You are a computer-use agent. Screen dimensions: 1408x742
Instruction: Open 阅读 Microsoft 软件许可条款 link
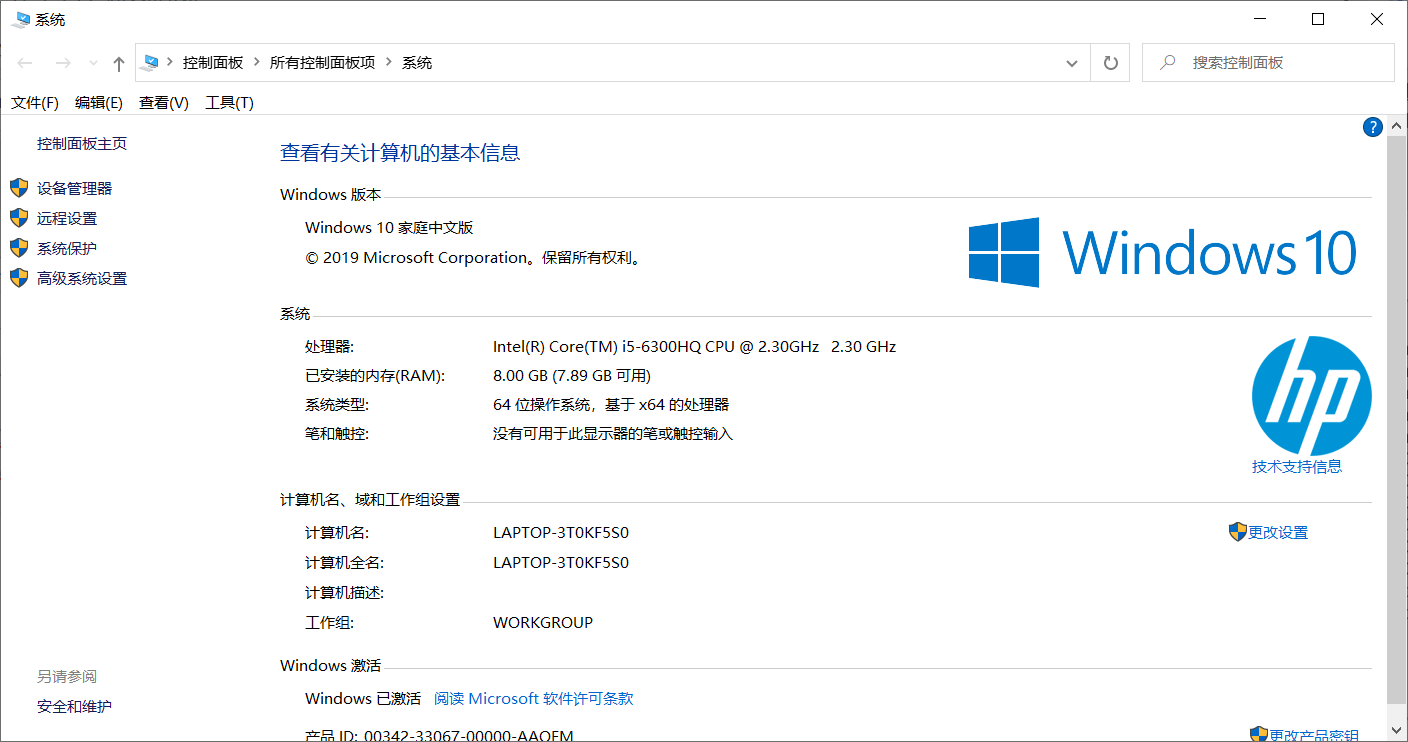[534, 699]
